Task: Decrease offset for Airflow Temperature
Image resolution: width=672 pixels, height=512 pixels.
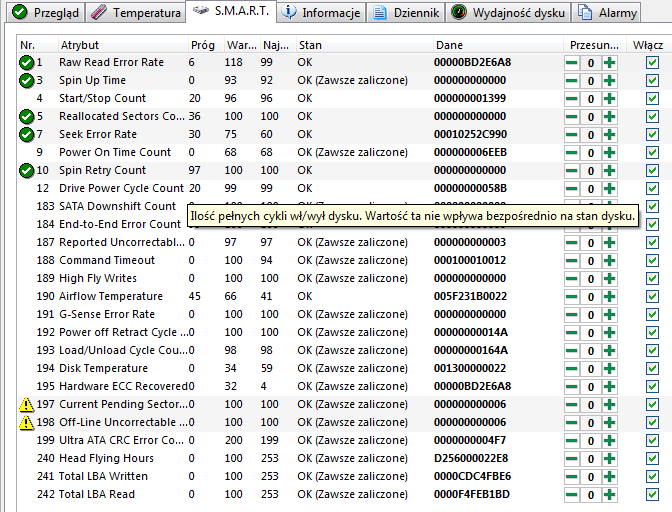Action: pyautogui.click(x=571, y=297)
